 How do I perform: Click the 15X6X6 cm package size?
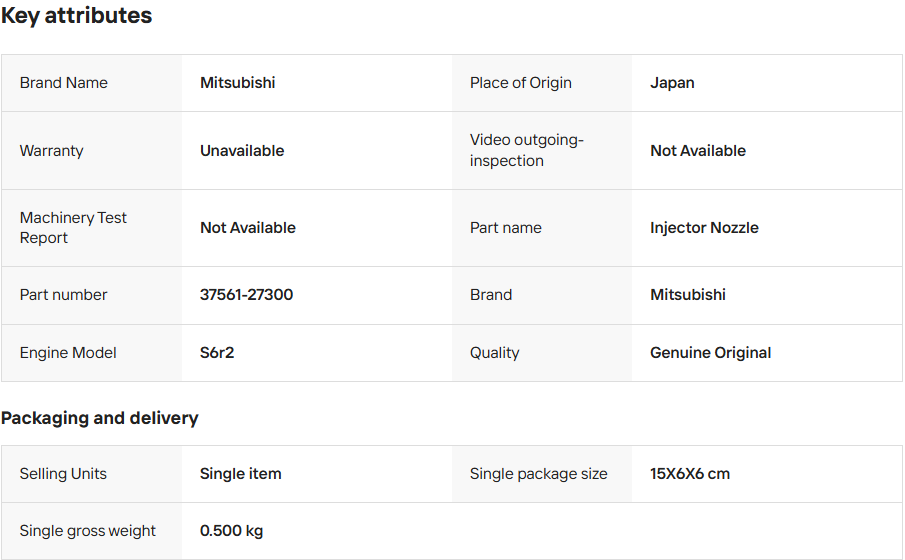[690, 474]
